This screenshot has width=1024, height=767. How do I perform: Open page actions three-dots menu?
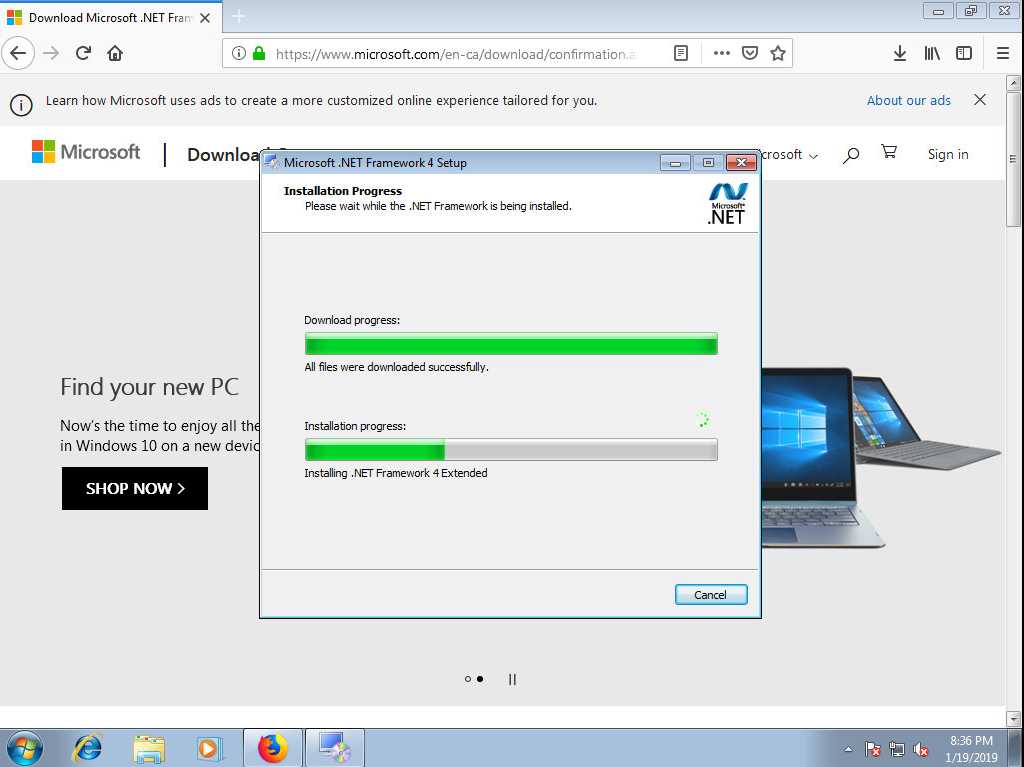click(x=722, y=54)
